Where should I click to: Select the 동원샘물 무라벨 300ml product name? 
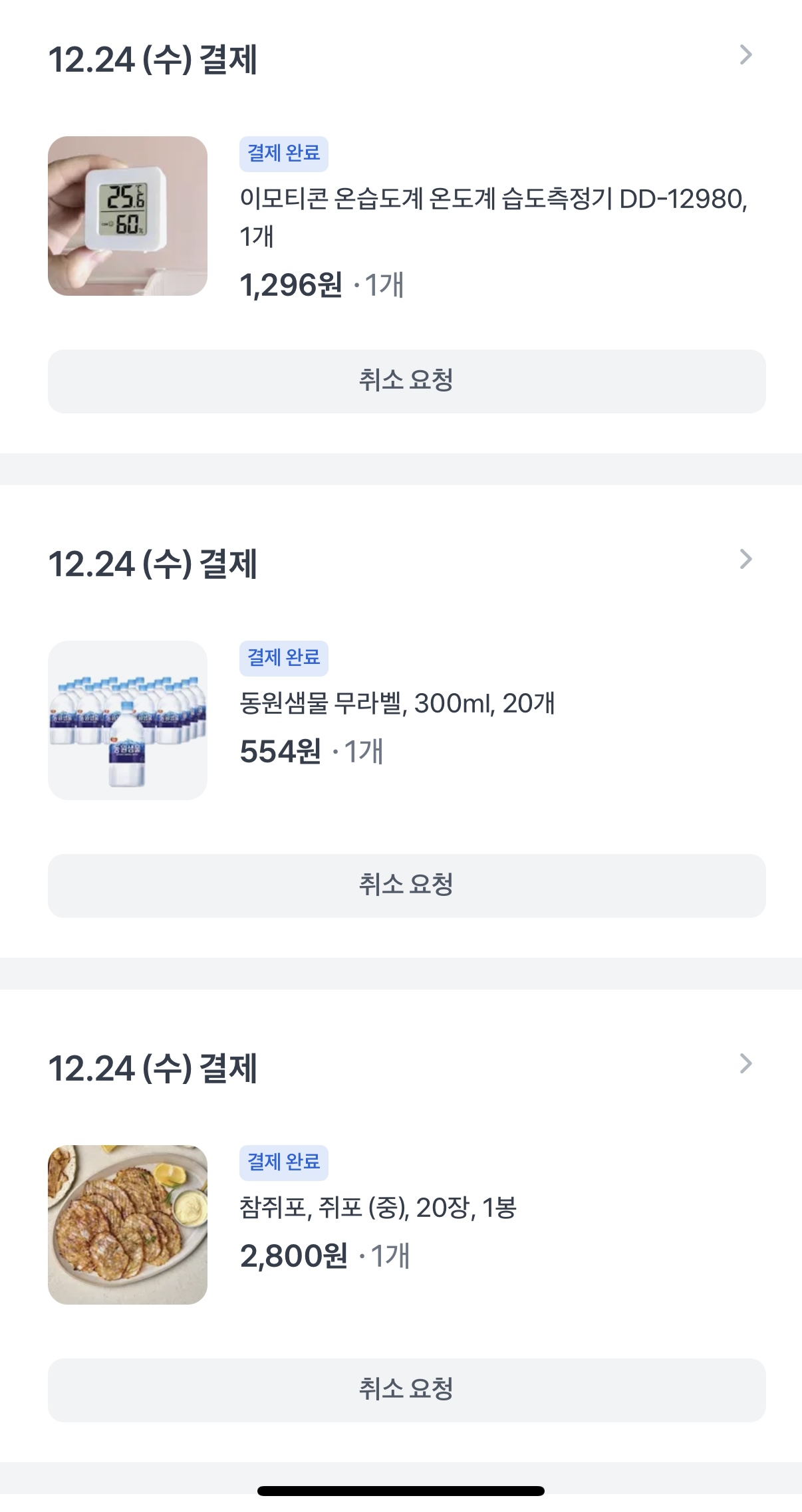pos(397,703)
